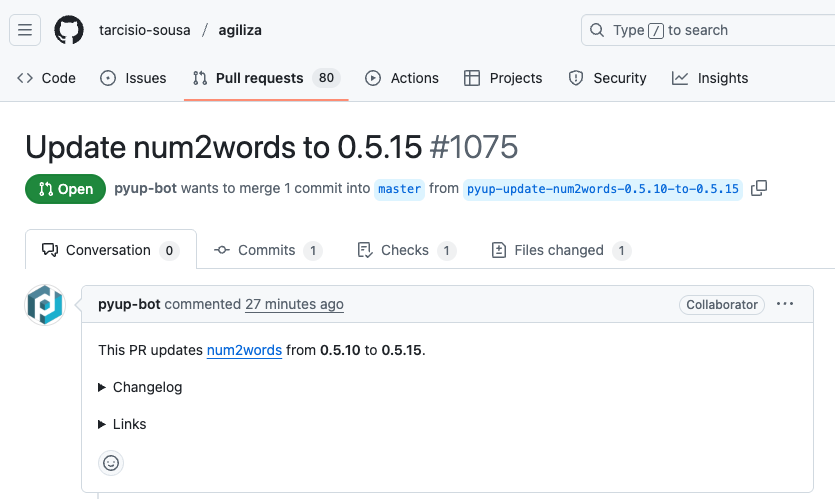Copy the head branch name icon
835x499 pixels.
point(759,189)
